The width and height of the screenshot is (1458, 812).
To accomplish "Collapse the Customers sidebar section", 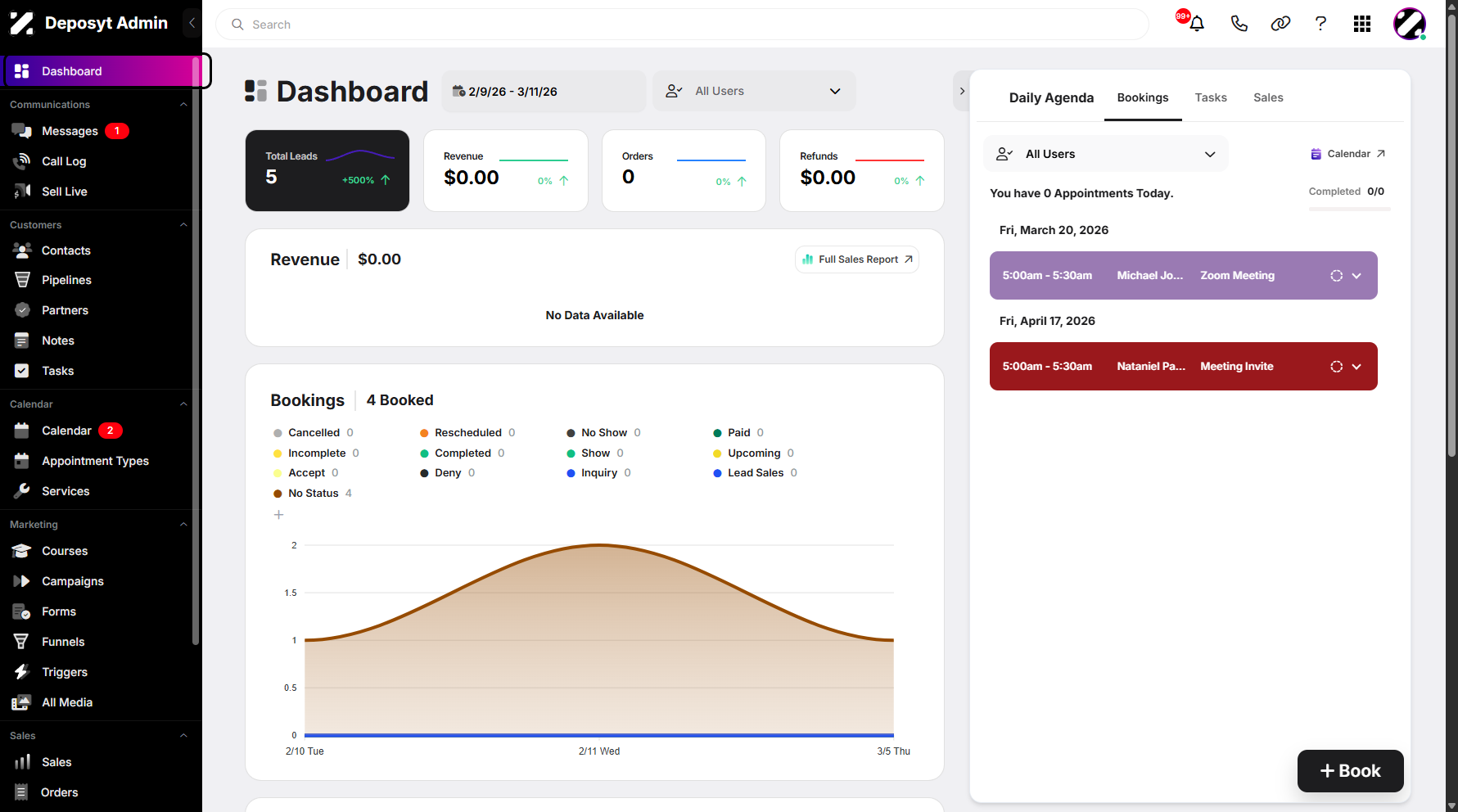I will click(x=183, y=225).
